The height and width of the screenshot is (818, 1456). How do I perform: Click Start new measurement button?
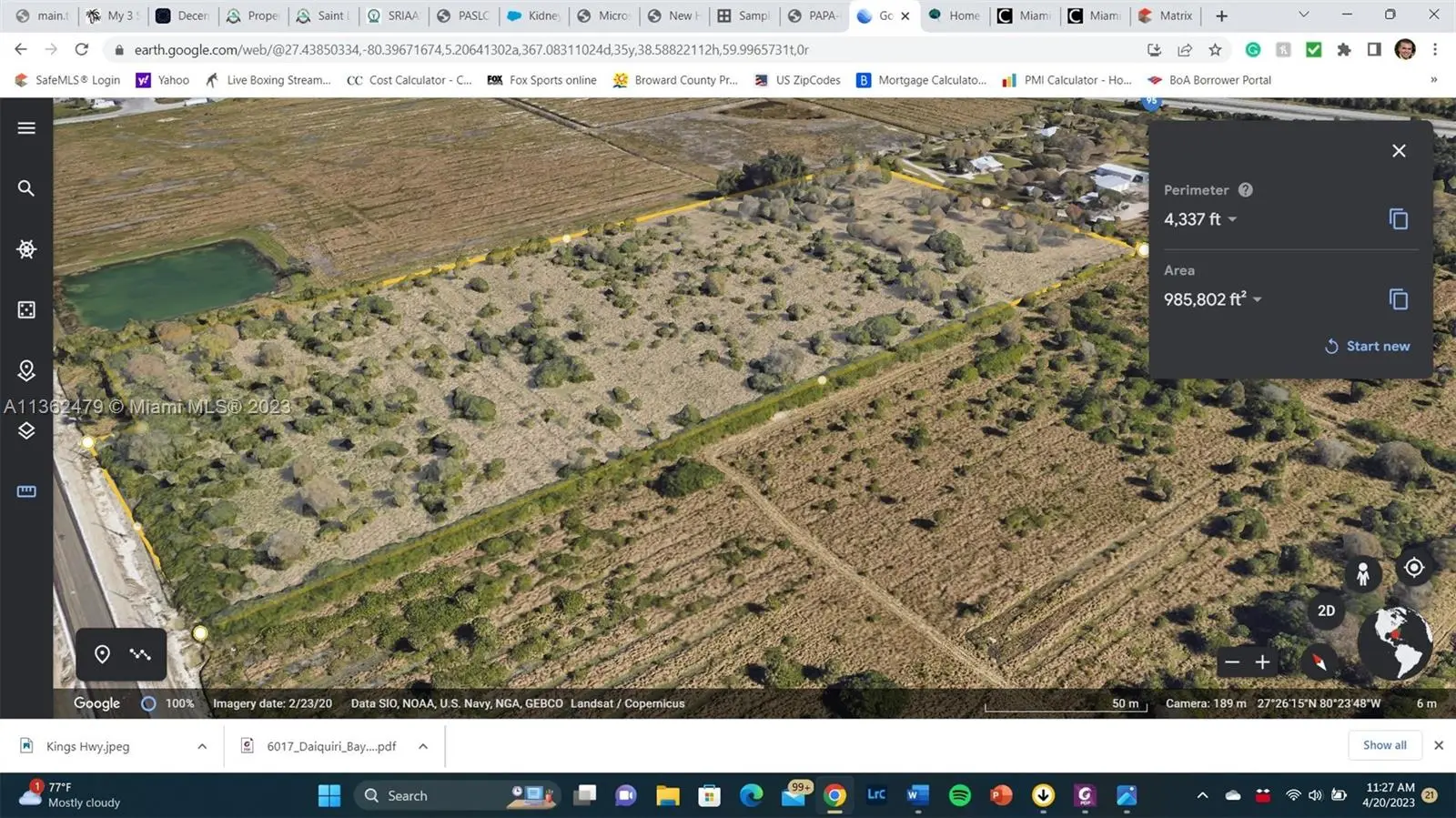[x=1367, y=346]
